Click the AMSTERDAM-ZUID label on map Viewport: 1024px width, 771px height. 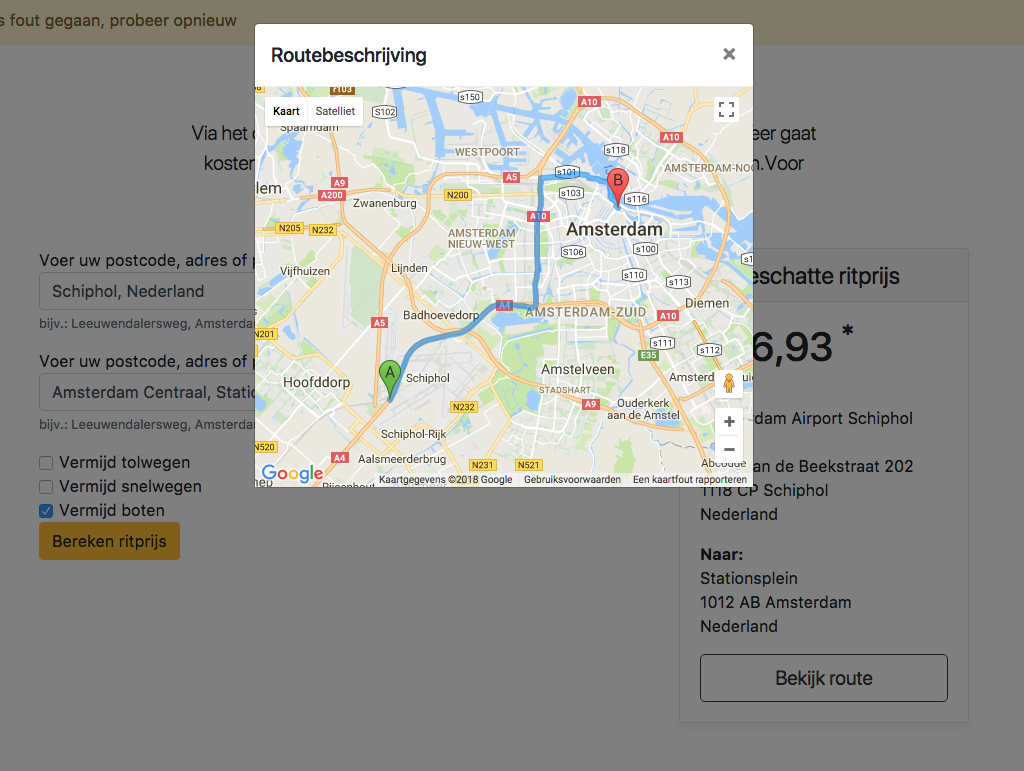pyautogui.click(x=585, y=312)
